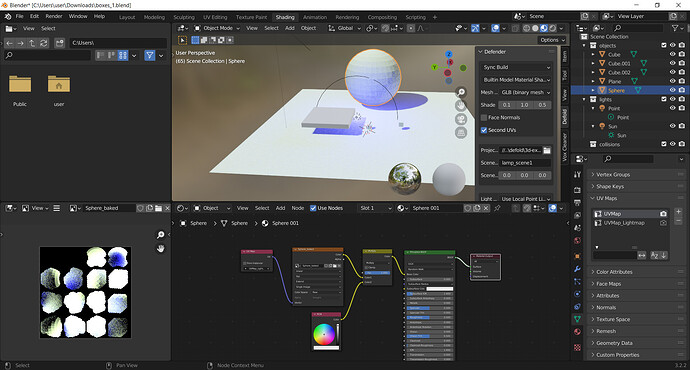The height and width of the screenshot is (370, 690).
Task: Open Object Data green triangle properties tab
Action: (577, 319)
